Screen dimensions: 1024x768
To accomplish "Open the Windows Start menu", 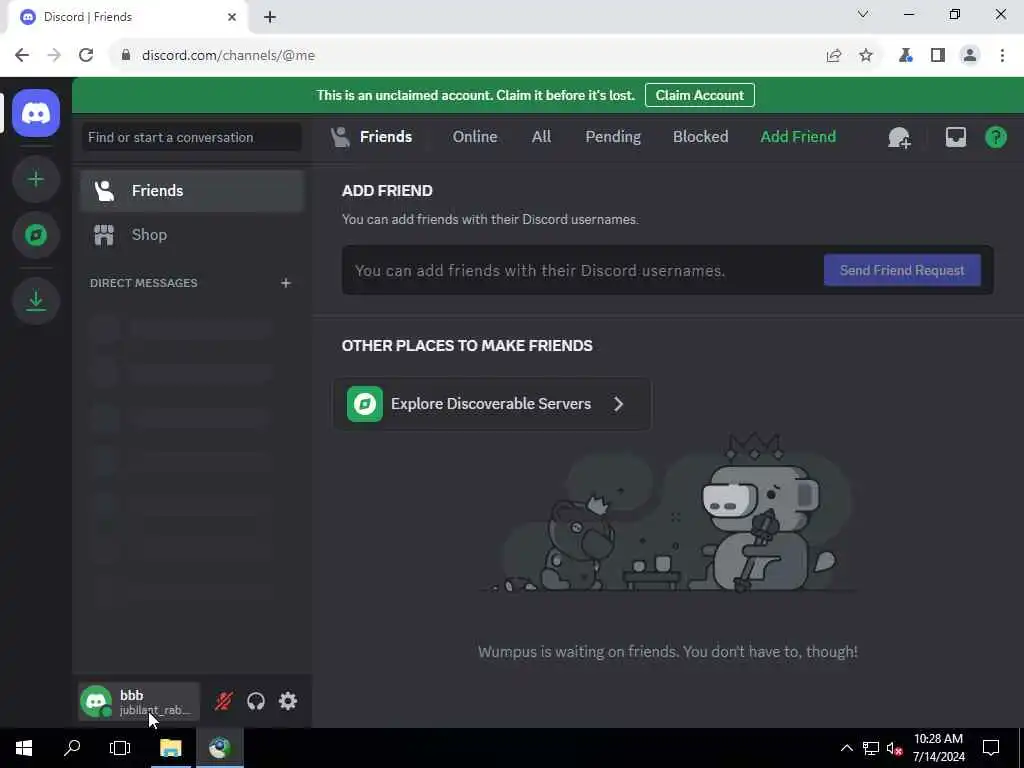I will pyautogui.click(x=24, y=748).
